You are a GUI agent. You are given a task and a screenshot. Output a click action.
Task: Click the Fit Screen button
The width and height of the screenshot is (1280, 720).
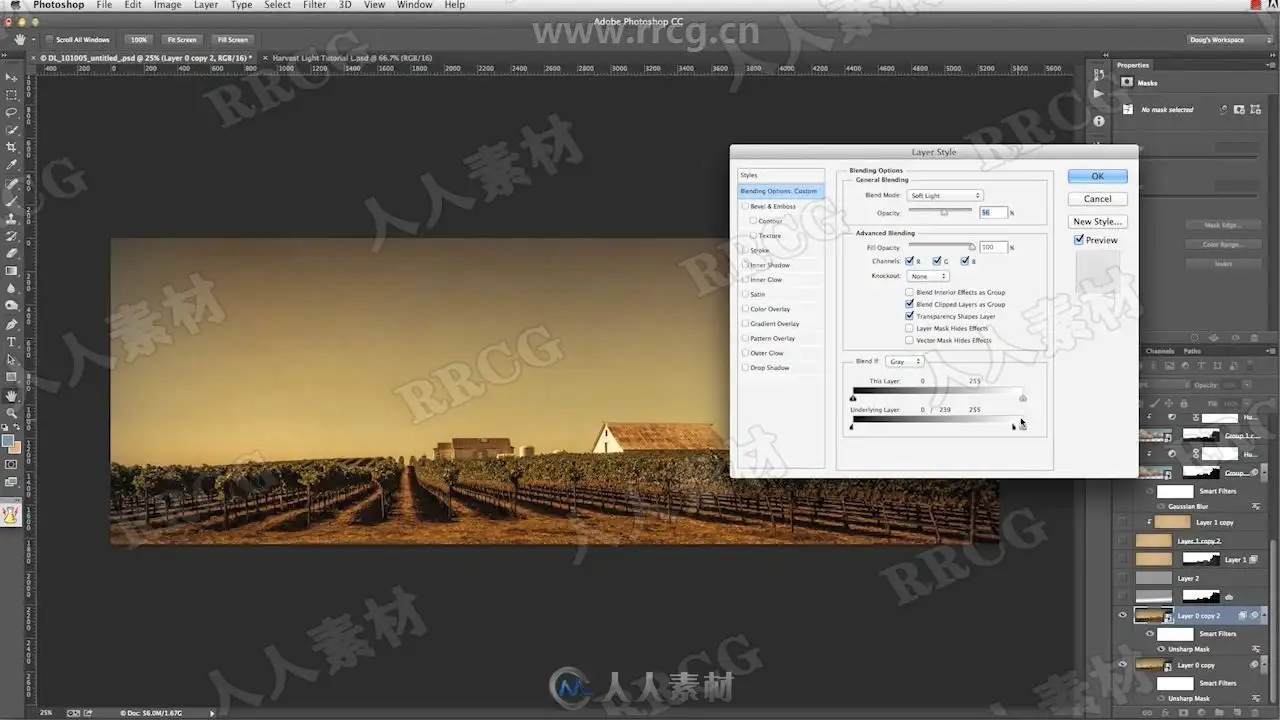pyautogui.click(x=182, y=40)
